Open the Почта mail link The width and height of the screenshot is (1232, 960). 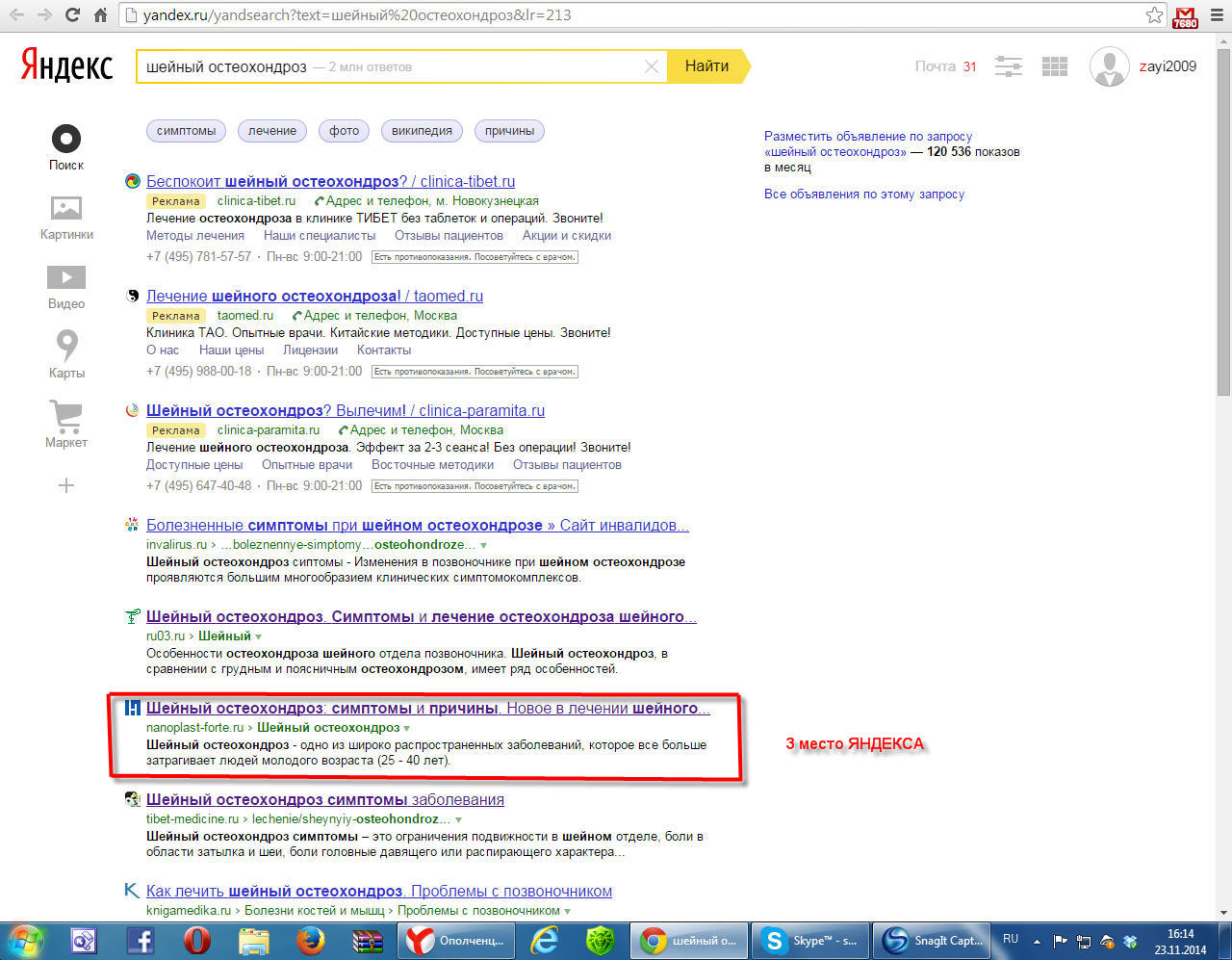coord(936,66)
